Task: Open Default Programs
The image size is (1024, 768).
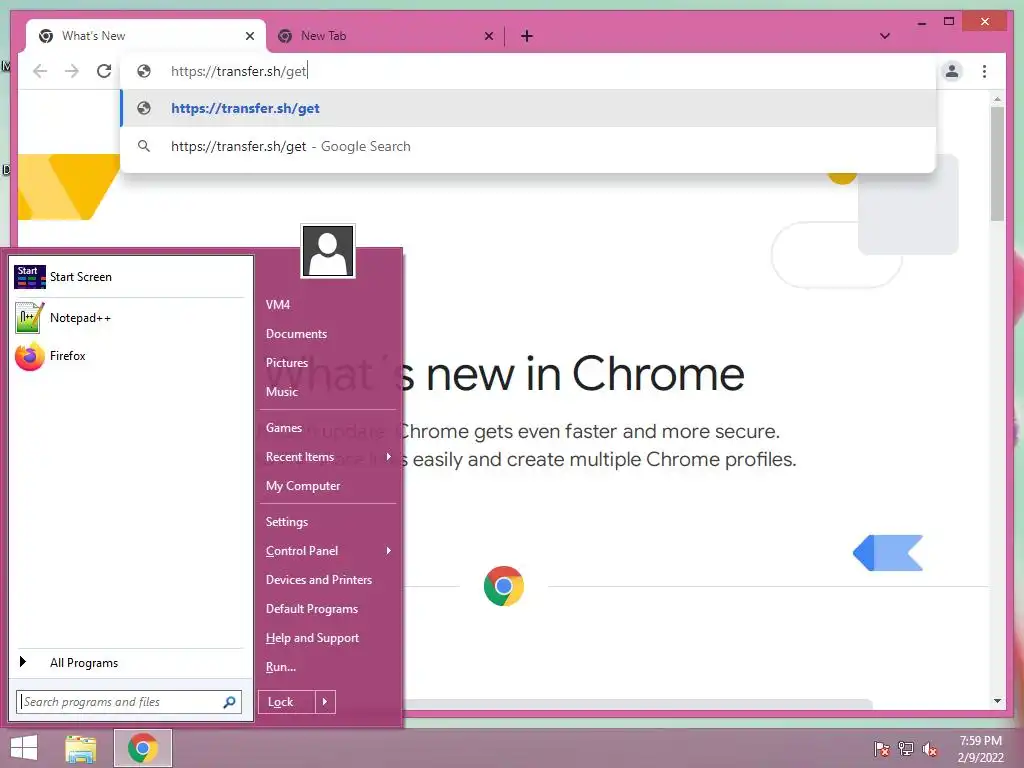Action: click(x=328, y=609)
